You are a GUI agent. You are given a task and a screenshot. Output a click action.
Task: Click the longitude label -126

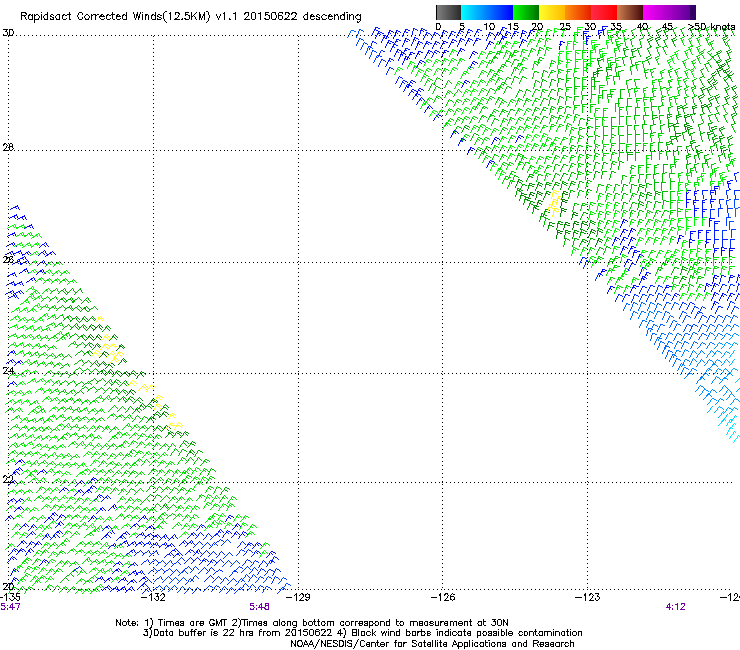[x=443, y=597]
